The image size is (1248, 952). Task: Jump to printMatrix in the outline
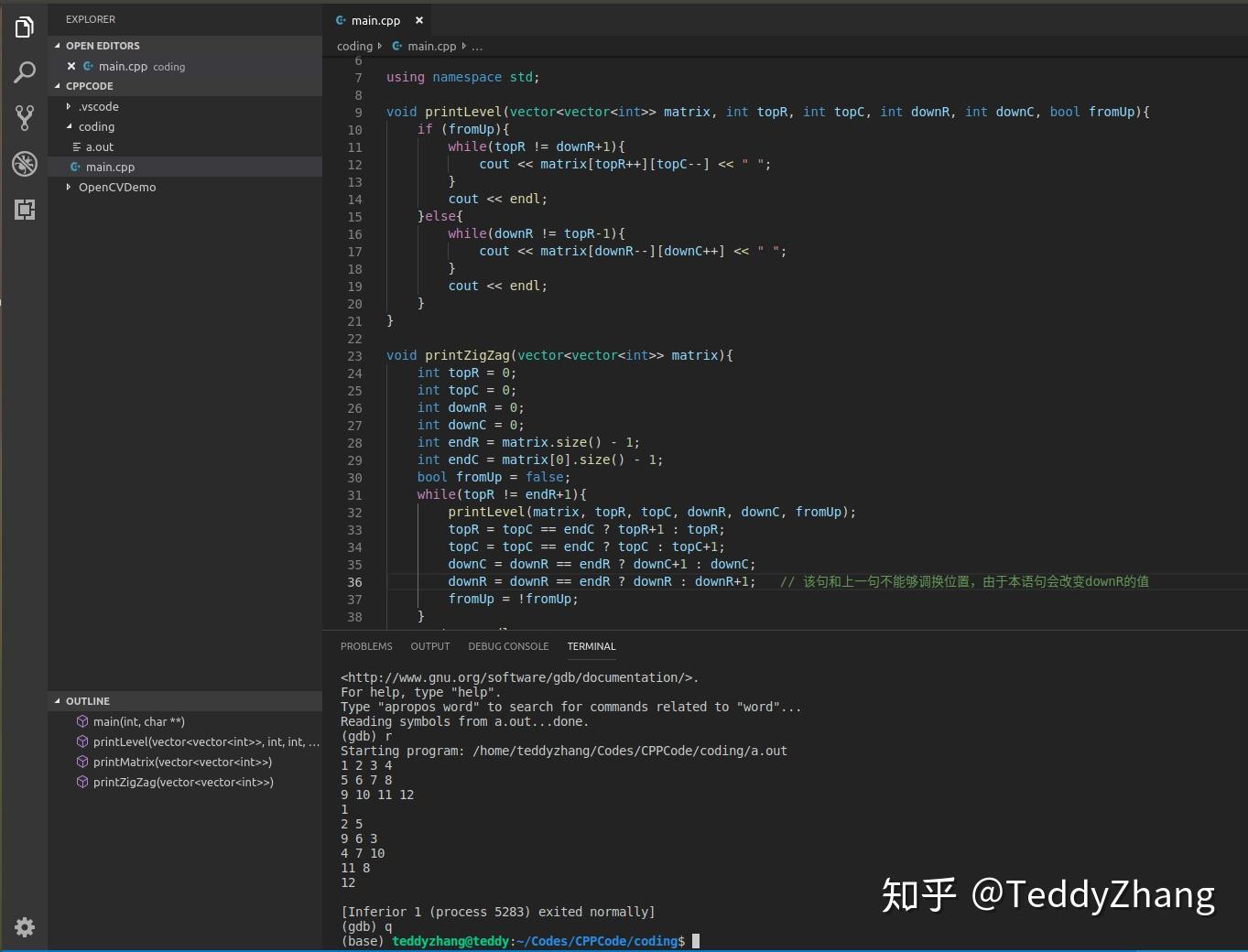[x=185, y=762]
